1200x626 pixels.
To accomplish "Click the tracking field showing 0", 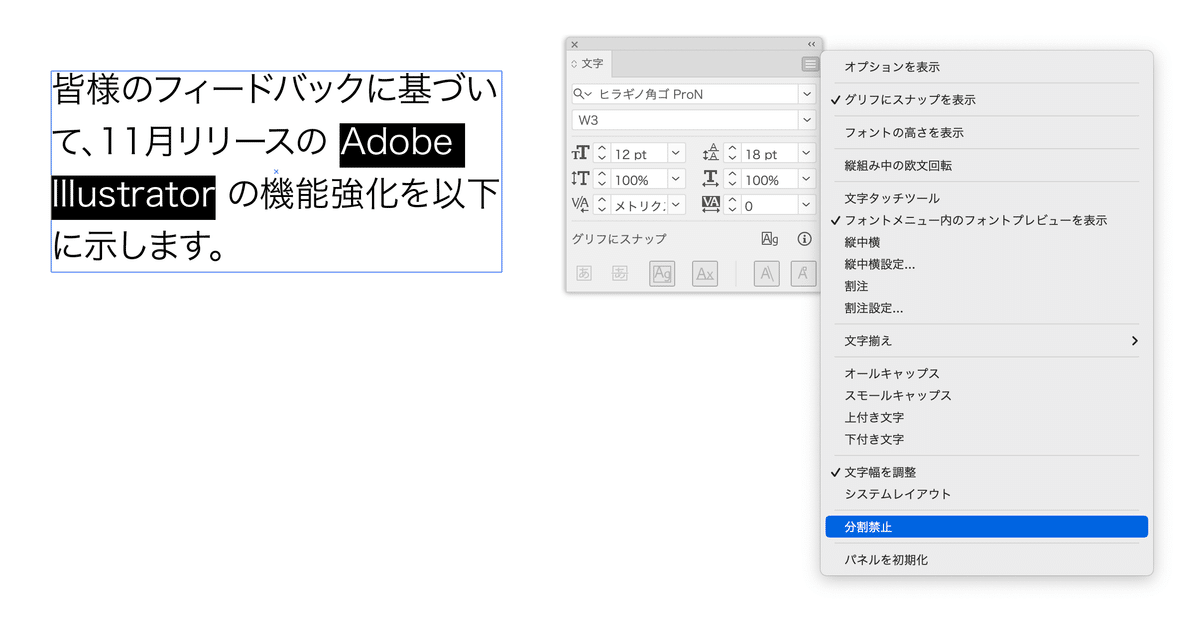I will 768,205.
